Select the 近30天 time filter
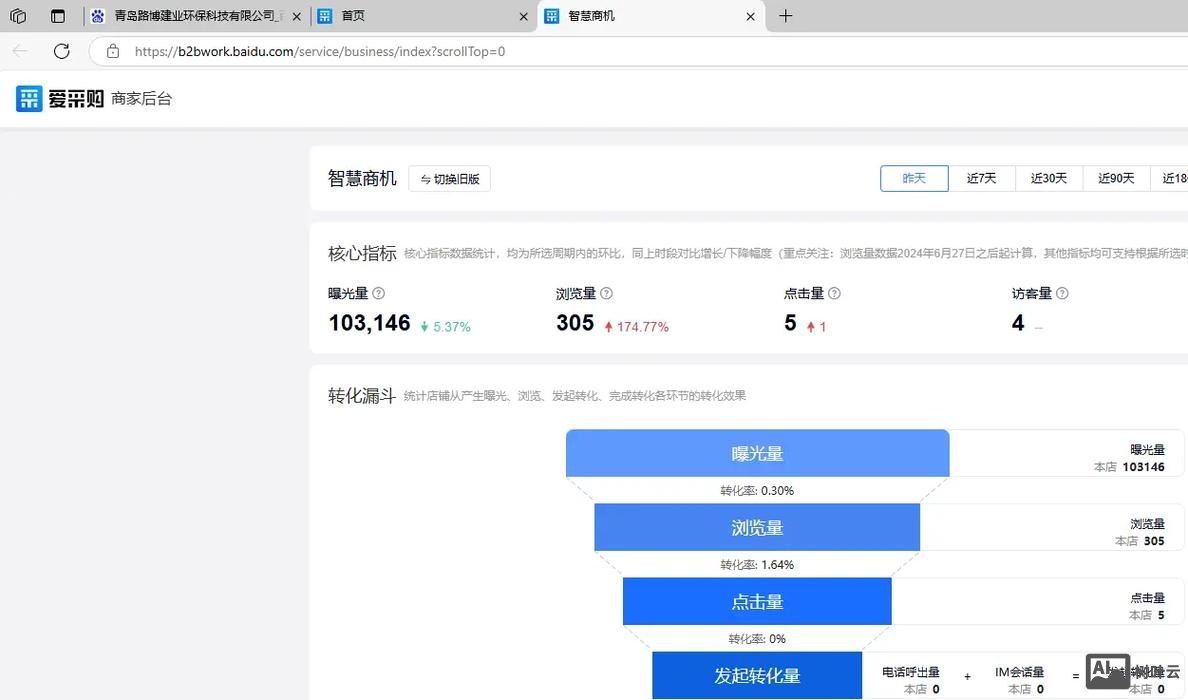 tap(1048, 178)
